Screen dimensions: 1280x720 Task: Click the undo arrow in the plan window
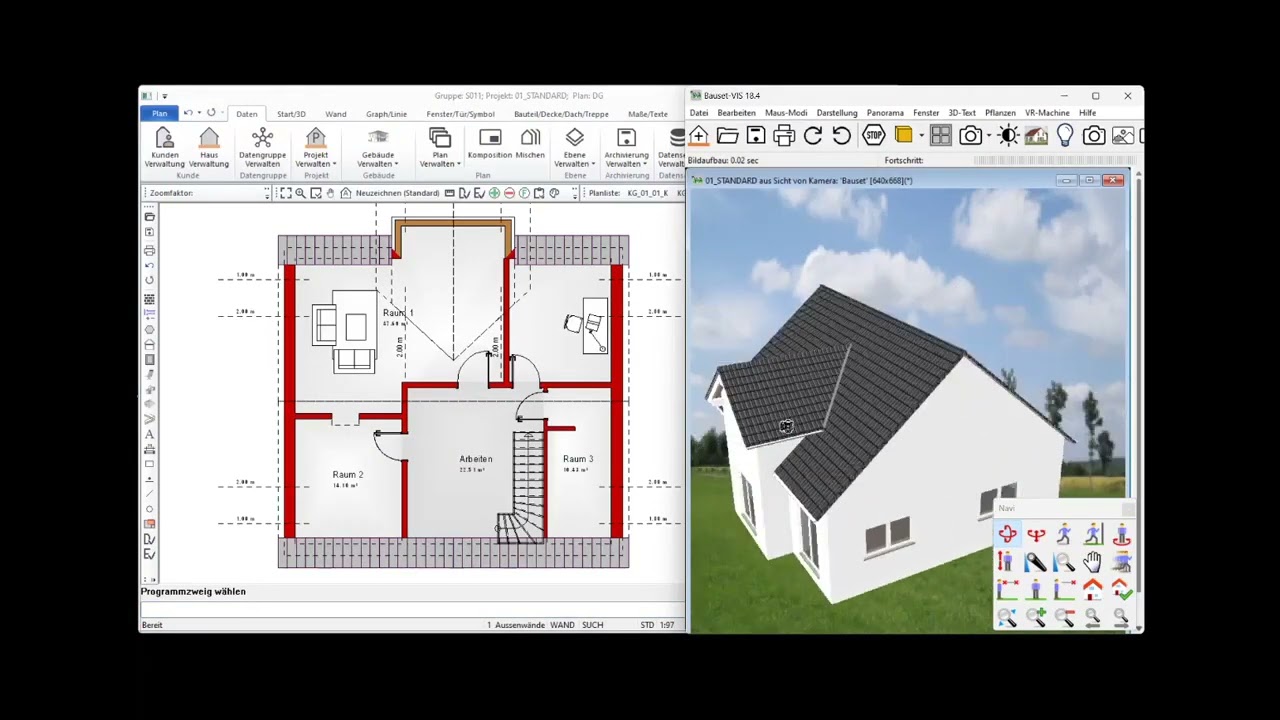point(188,113)
